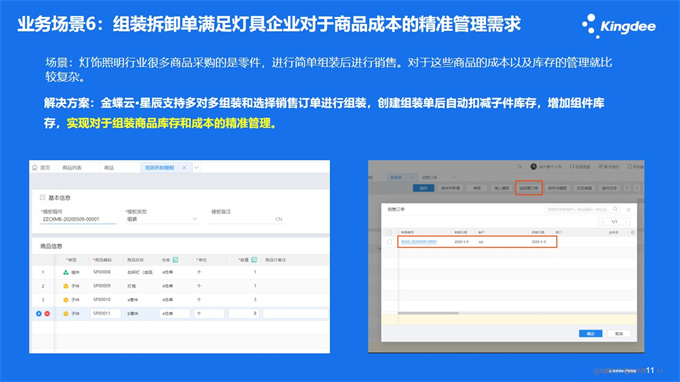Confirm with the blue 确定 button
This screenshot has height=382, width=680.
coord(591,333)
